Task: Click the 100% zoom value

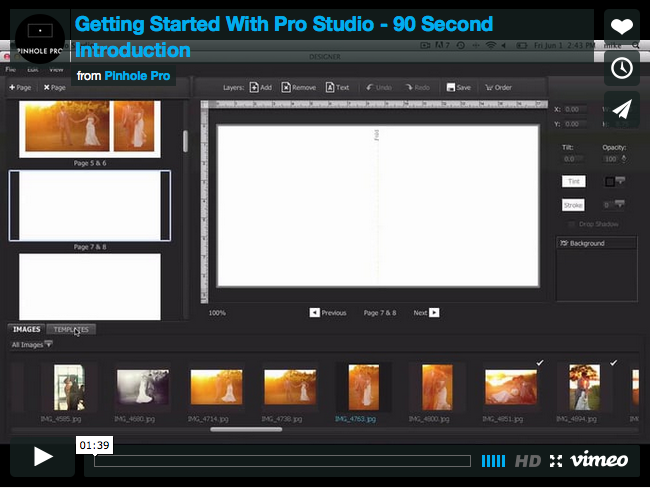Action: click(217, 313)
